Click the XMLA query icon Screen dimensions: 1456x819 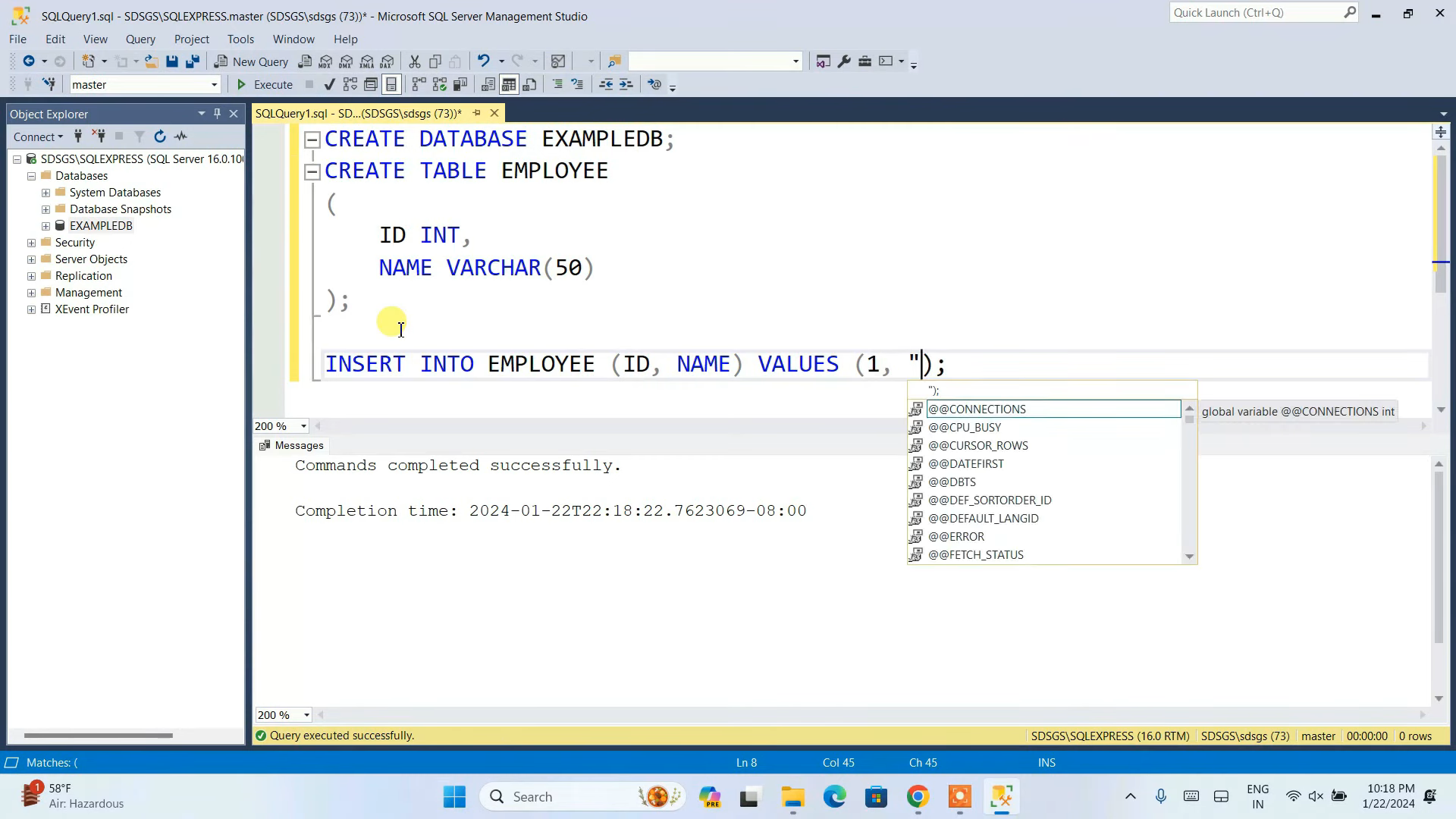(x=367, y=61)
